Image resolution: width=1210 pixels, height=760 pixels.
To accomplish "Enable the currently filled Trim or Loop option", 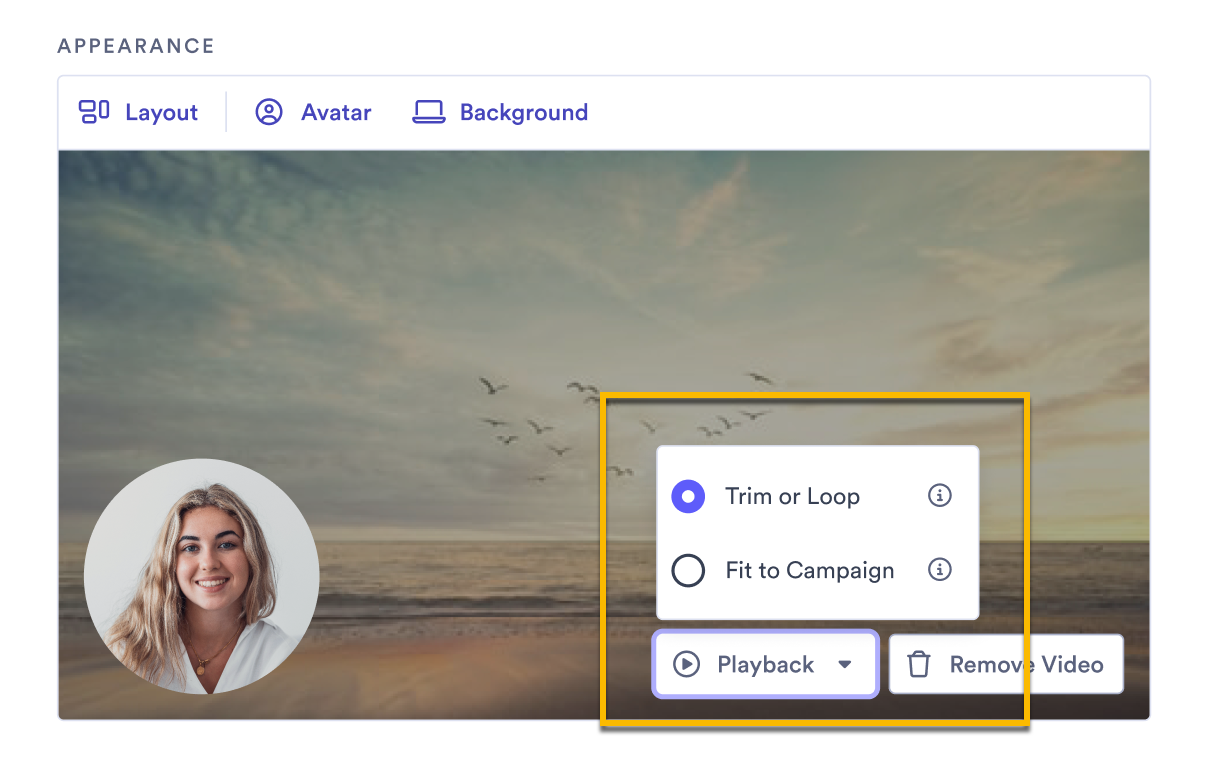I will (688, 495).
